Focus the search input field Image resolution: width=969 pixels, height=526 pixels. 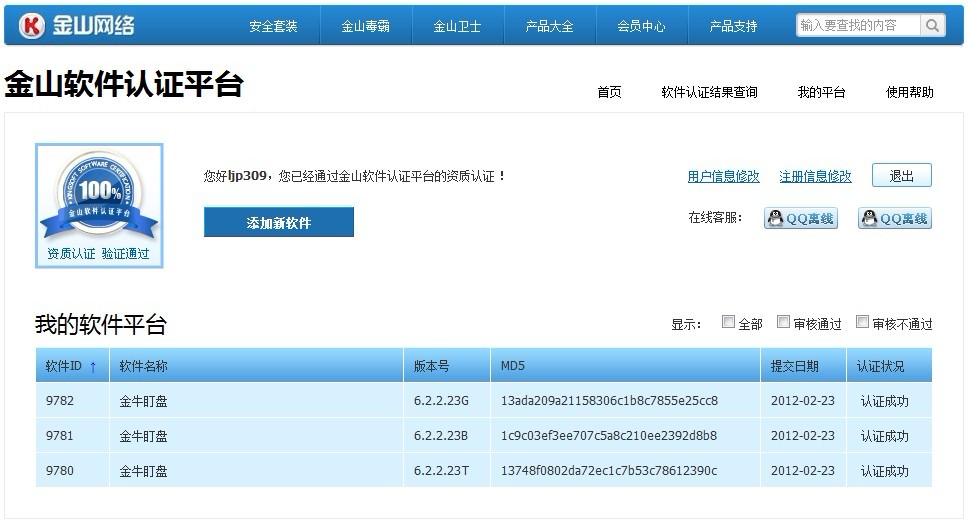pos(858,25)
